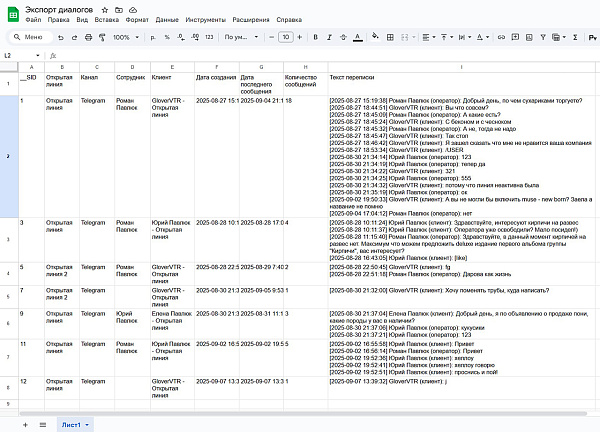
Task: Open the Справка menu
Action: click(x=289, y=20)
